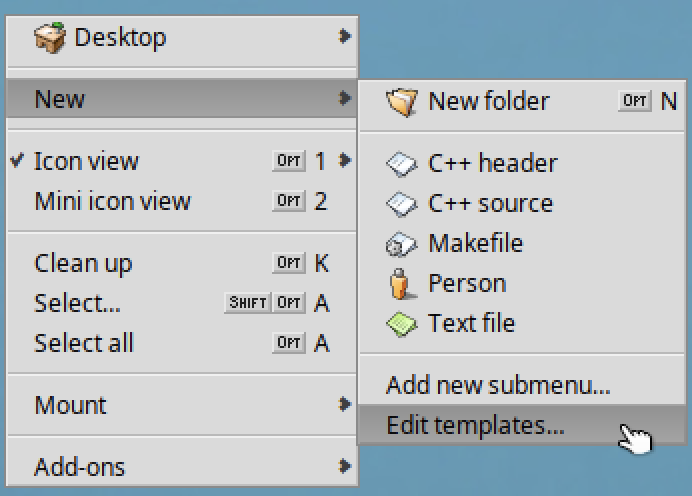Click Add new submenu... entry
Image resolution: width=692 pixels, height=496 pixels.
(522, 385)
